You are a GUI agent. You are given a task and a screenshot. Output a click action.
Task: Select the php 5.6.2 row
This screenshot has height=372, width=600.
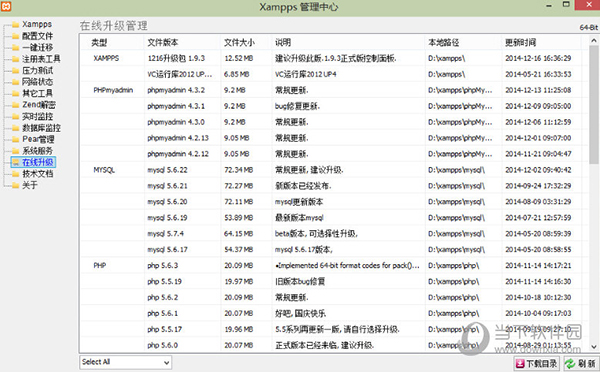pos(335,297)
